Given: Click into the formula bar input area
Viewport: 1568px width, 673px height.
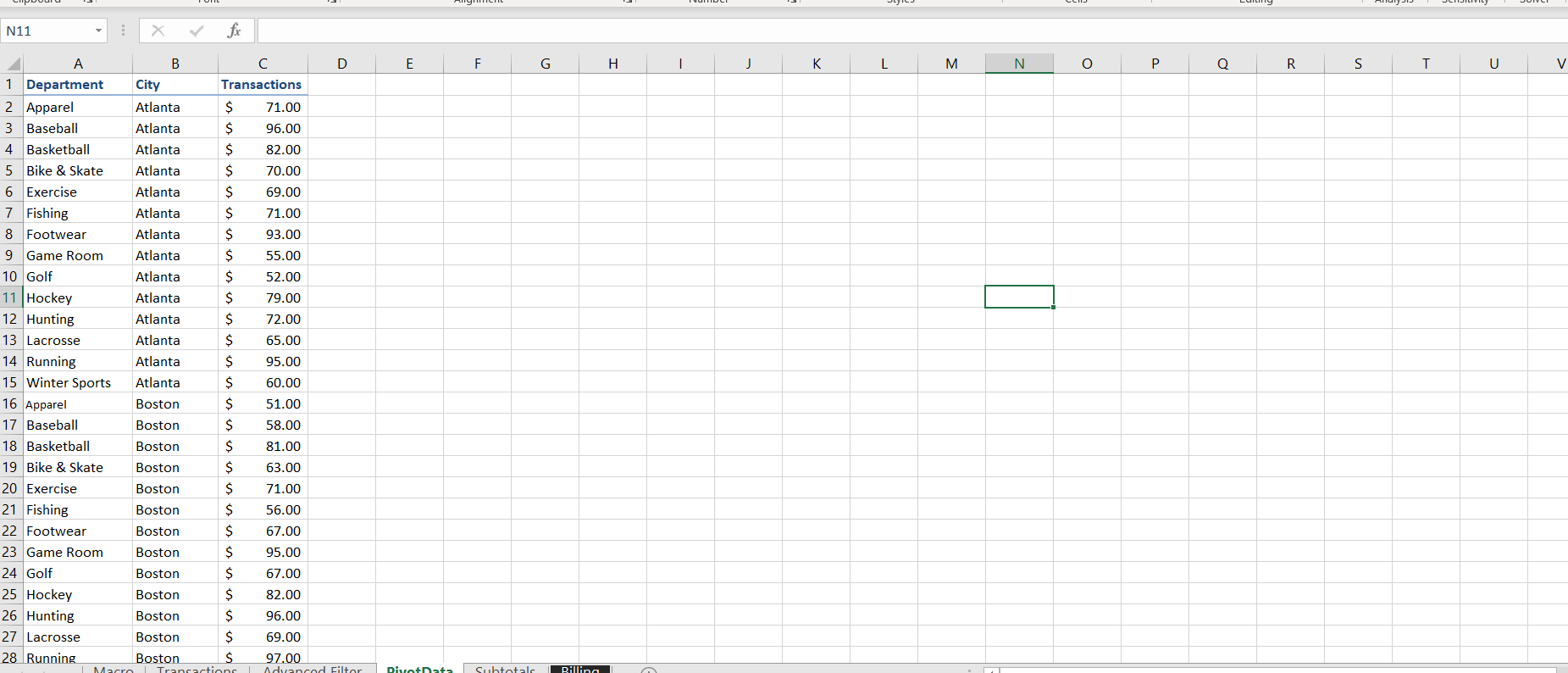Looking at the screenshot, I should (x=911, y=31).
